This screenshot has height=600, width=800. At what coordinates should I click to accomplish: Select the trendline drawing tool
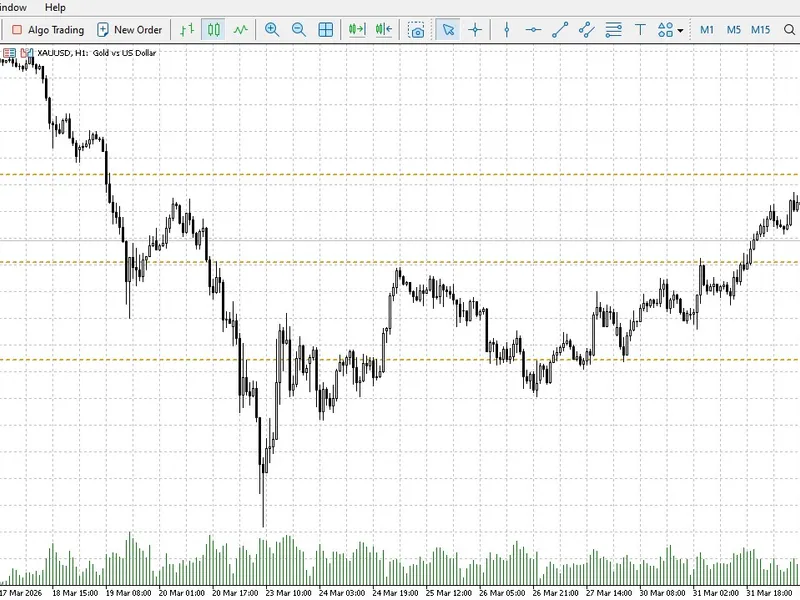[x=560, y=30]
